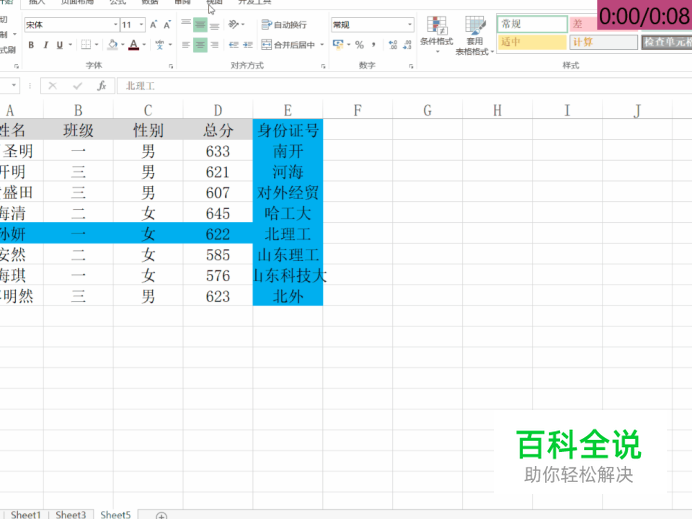
Task: Open 套用表格格式 table format
Action: [474, 35]
